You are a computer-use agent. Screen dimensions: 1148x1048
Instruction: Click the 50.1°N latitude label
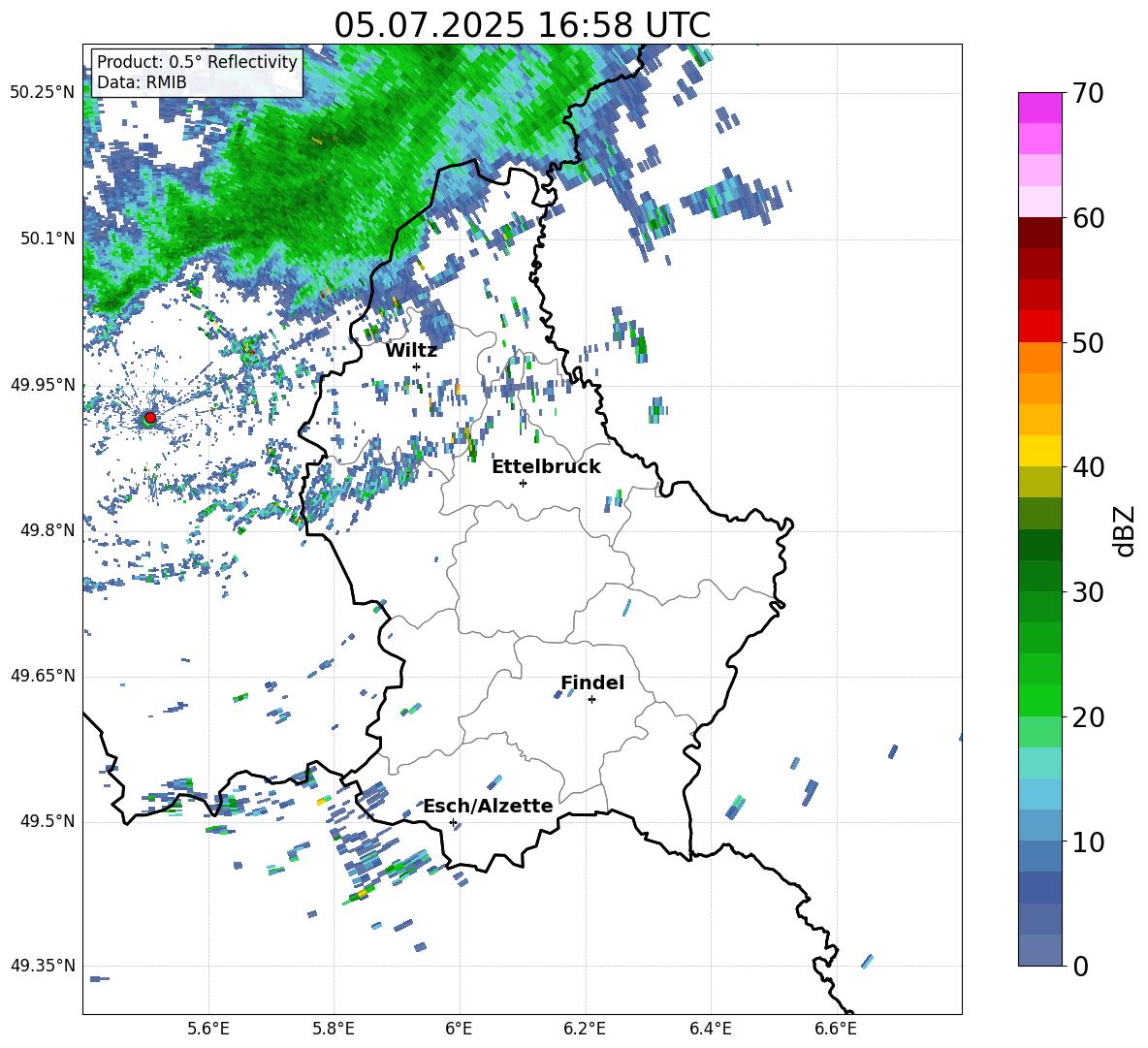coord(47,238)
